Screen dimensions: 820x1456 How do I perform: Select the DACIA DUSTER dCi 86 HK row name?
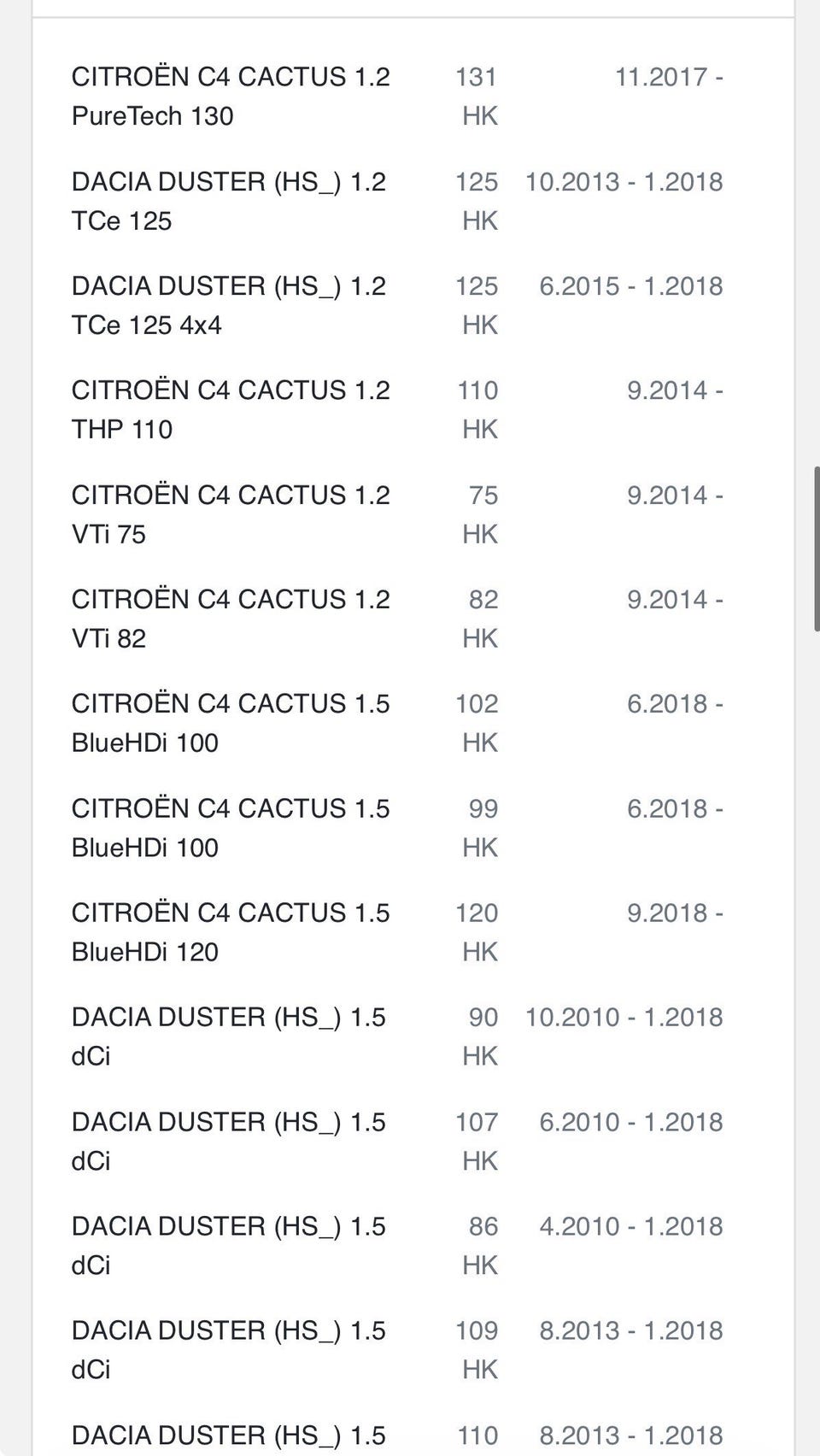click(x=229, y=1245)
